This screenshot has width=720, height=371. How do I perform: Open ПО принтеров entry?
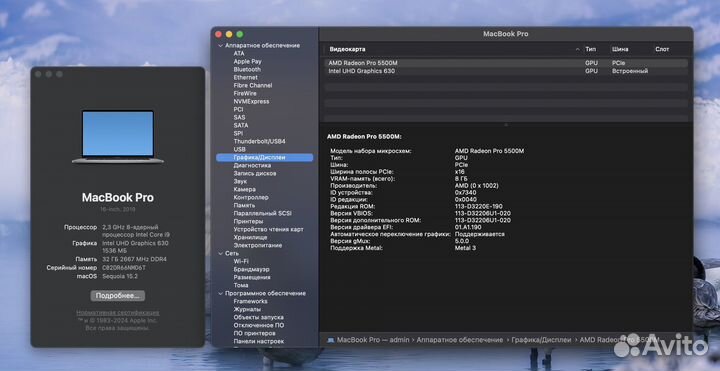coord(254,333)
